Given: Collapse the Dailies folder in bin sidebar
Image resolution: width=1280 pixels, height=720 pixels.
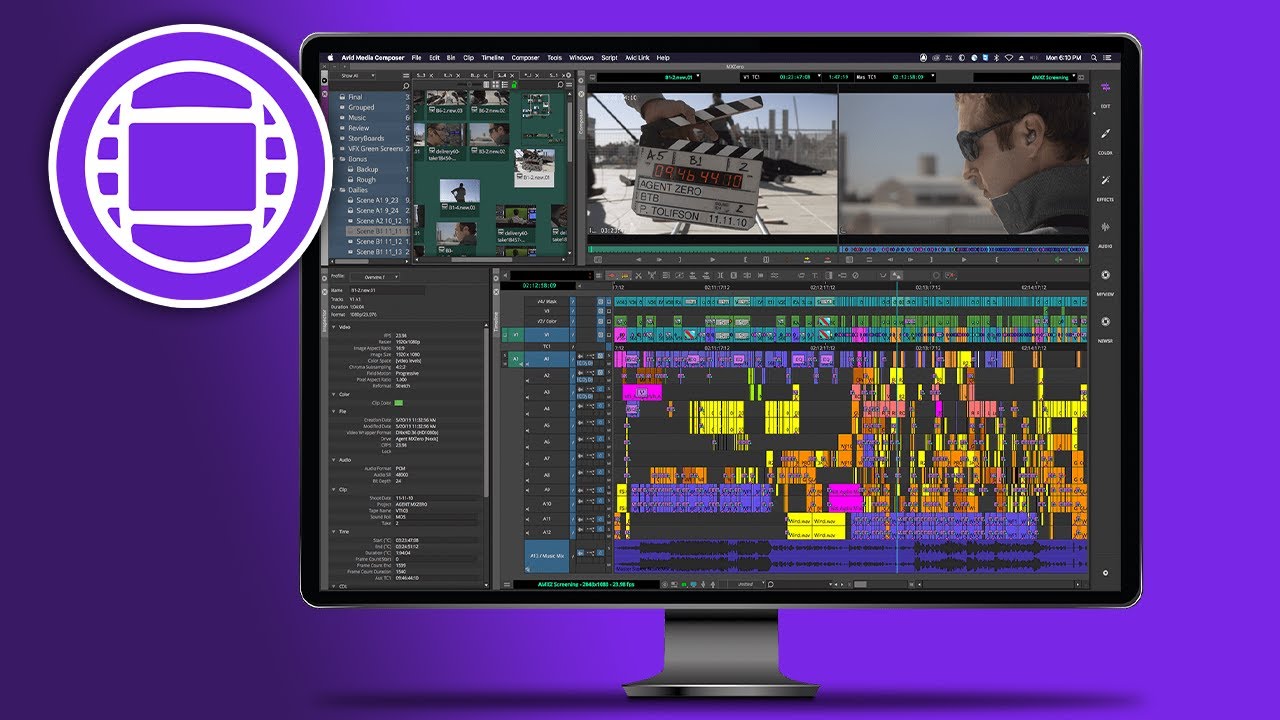Looking at the screenshot, I should 333,190.
